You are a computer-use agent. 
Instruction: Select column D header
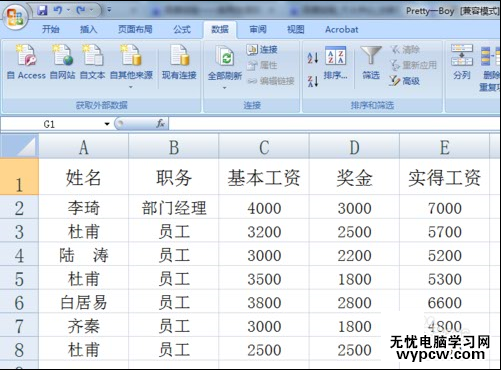click(354, 147)
